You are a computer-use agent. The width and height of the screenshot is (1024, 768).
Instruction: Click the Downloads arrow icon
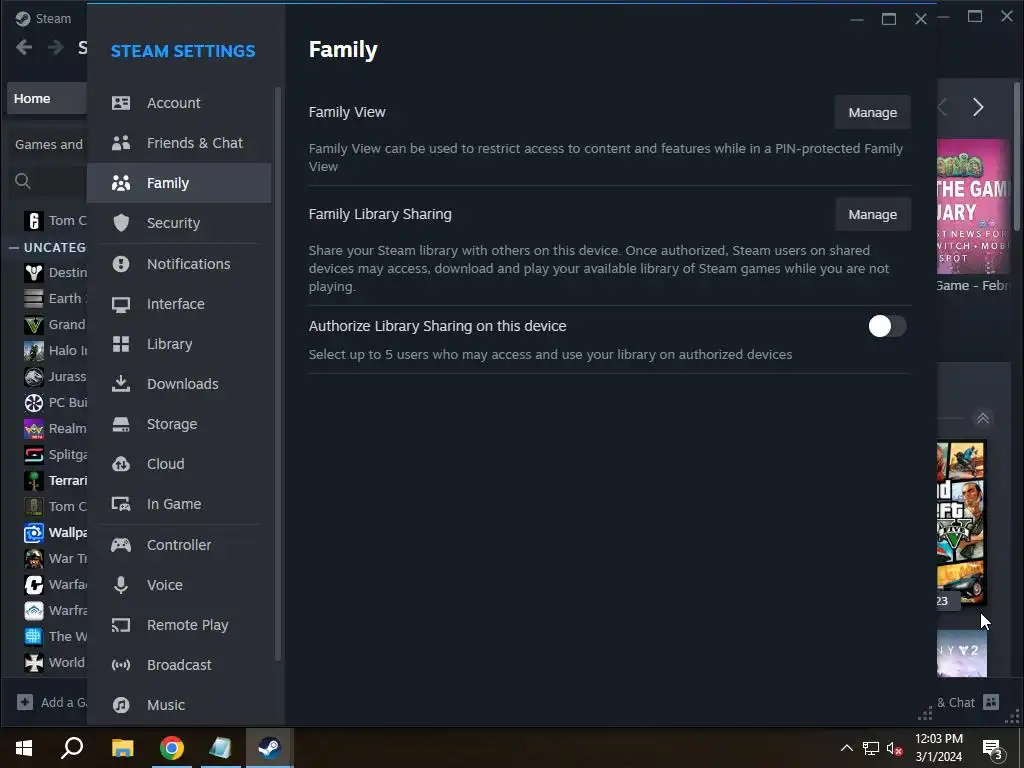point(121,383)
